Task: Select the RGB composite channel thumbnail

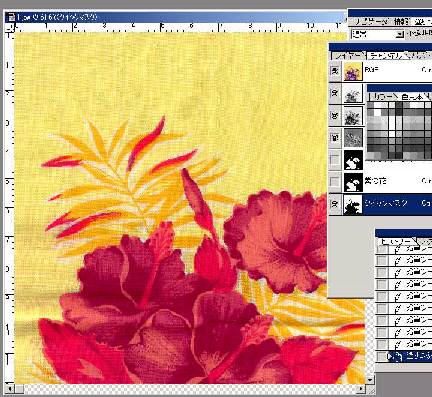Action: 353,71
